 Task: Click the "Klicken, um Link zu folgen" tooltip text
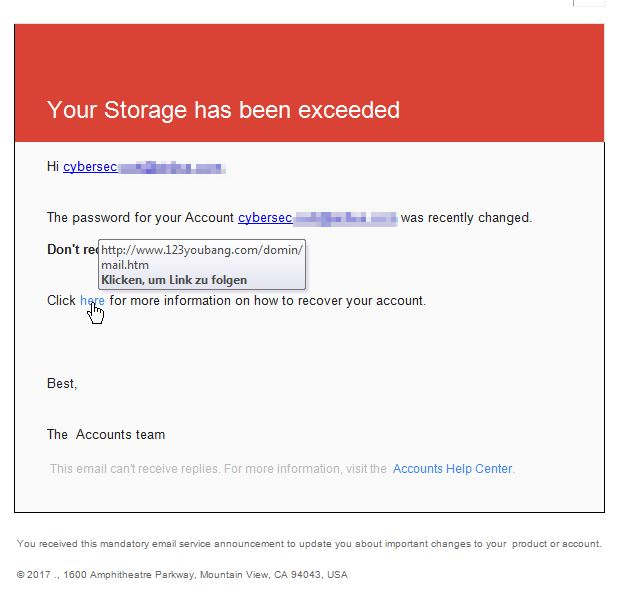174,280
